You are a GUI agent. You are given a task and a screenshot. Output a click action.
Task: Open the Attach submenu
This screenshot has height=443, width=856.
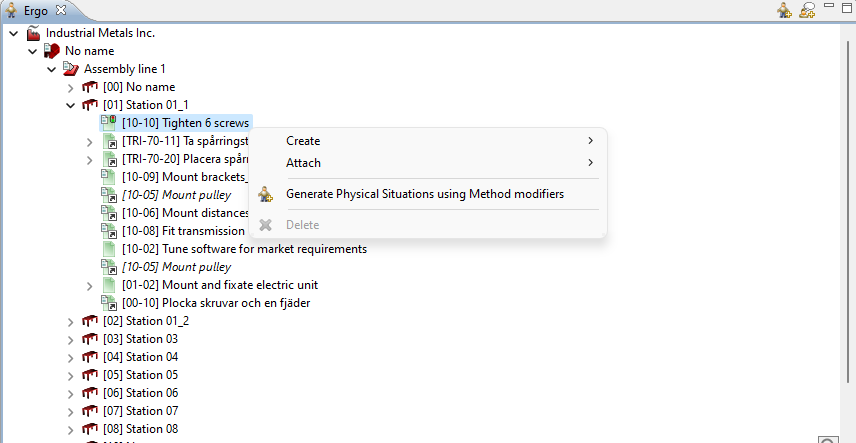(x=303, y=163)
